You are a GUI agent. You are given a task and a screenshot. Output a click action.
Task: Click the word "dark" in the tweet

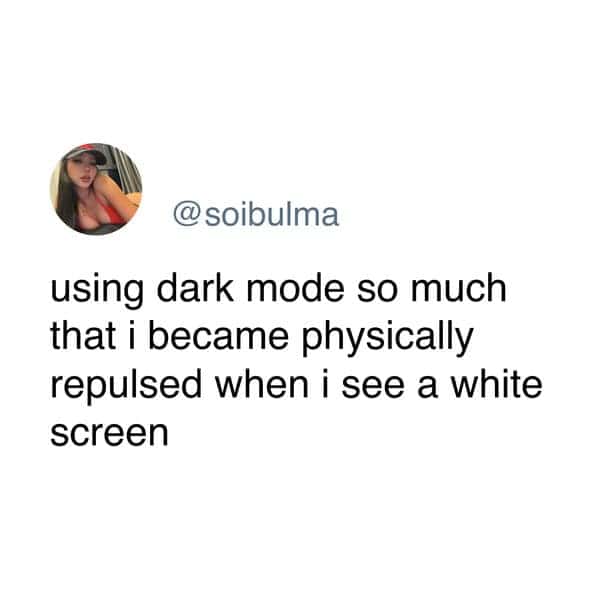pyautogui.click(x=195, y=288)
